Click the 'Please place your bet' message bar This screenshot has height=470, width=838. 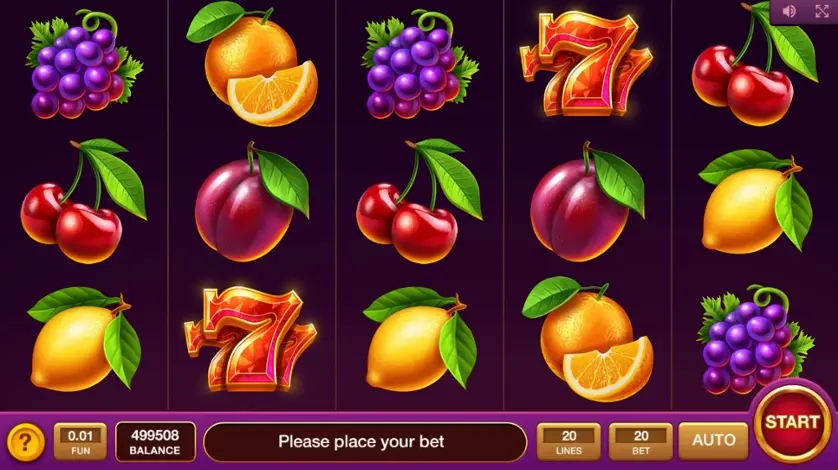(x=365, y=442)
